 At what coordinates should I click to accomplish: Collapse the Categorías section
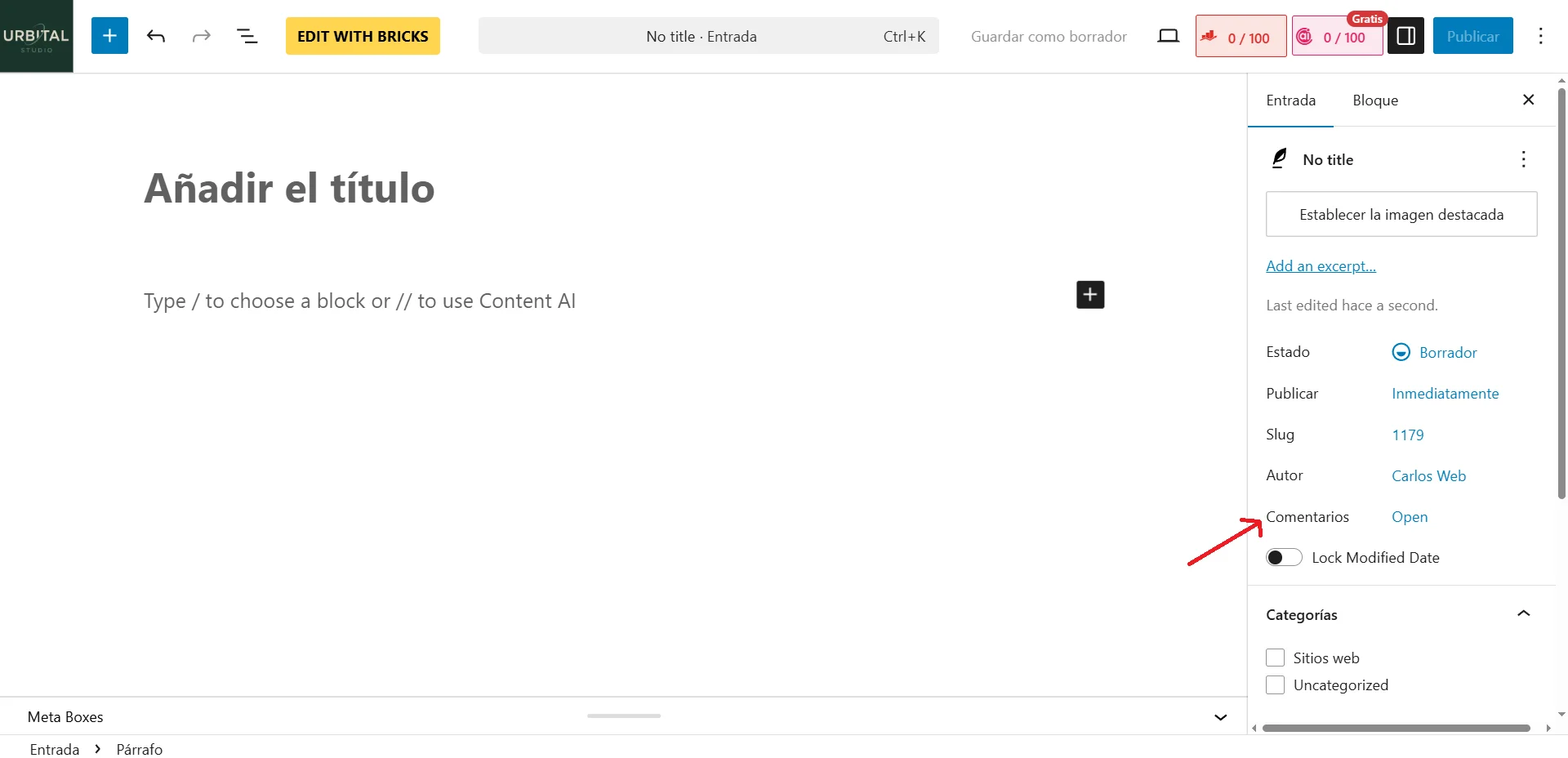click(1525, 613)
